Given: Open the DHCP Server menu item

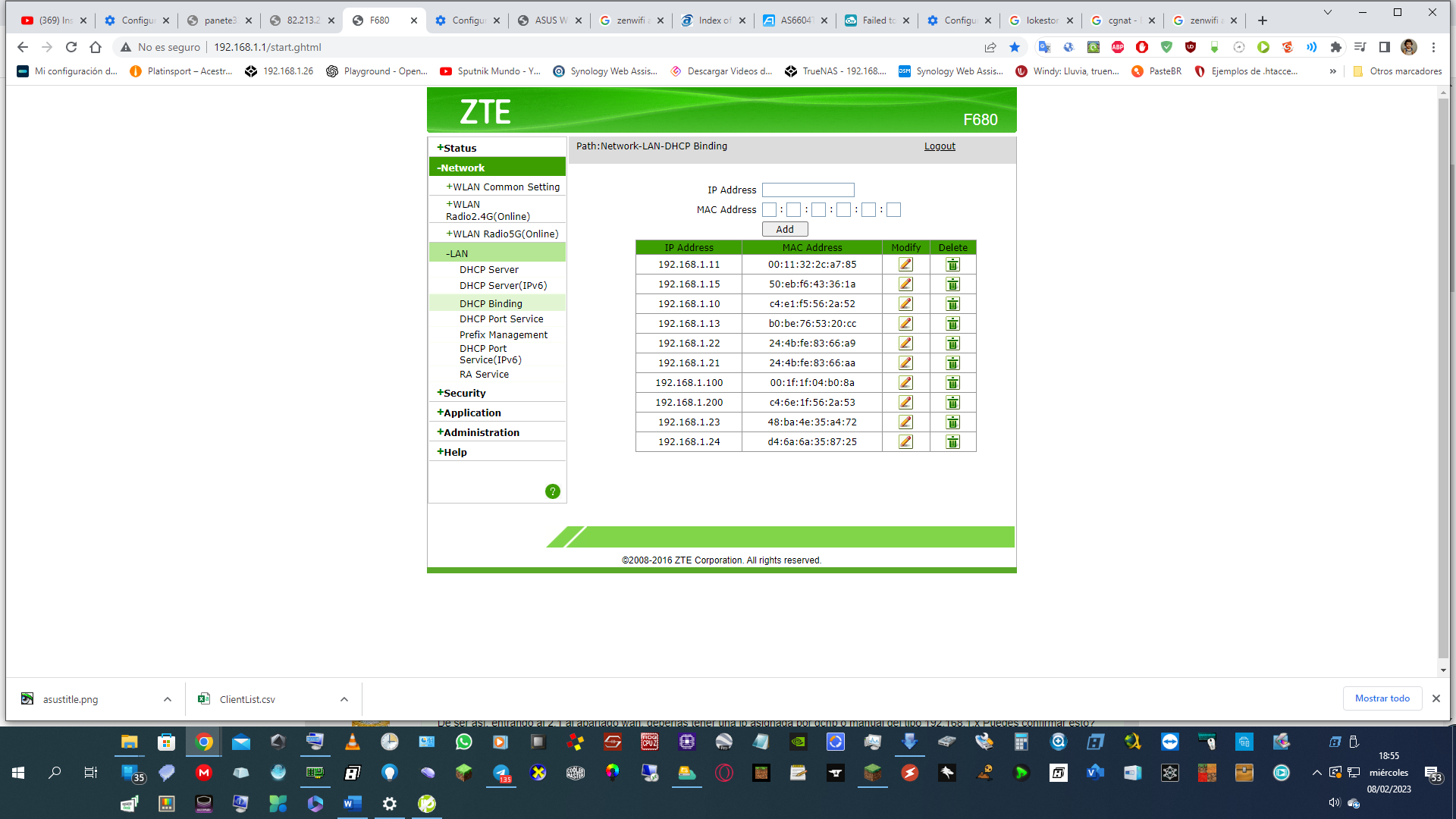Looking at the screenshot, I should (488, 269).
